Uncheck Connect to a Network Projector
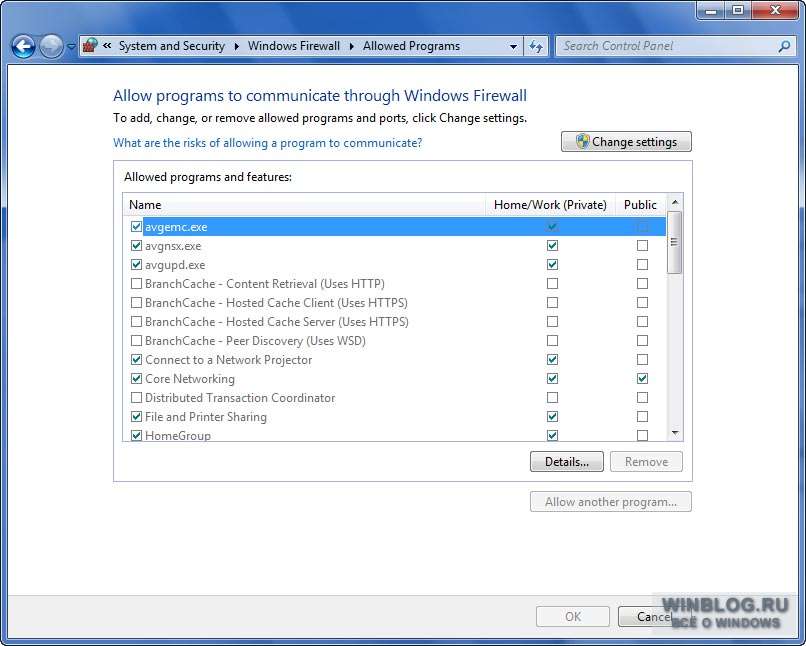The height and width of the screenshot is (646, 806). pos(136,359)
